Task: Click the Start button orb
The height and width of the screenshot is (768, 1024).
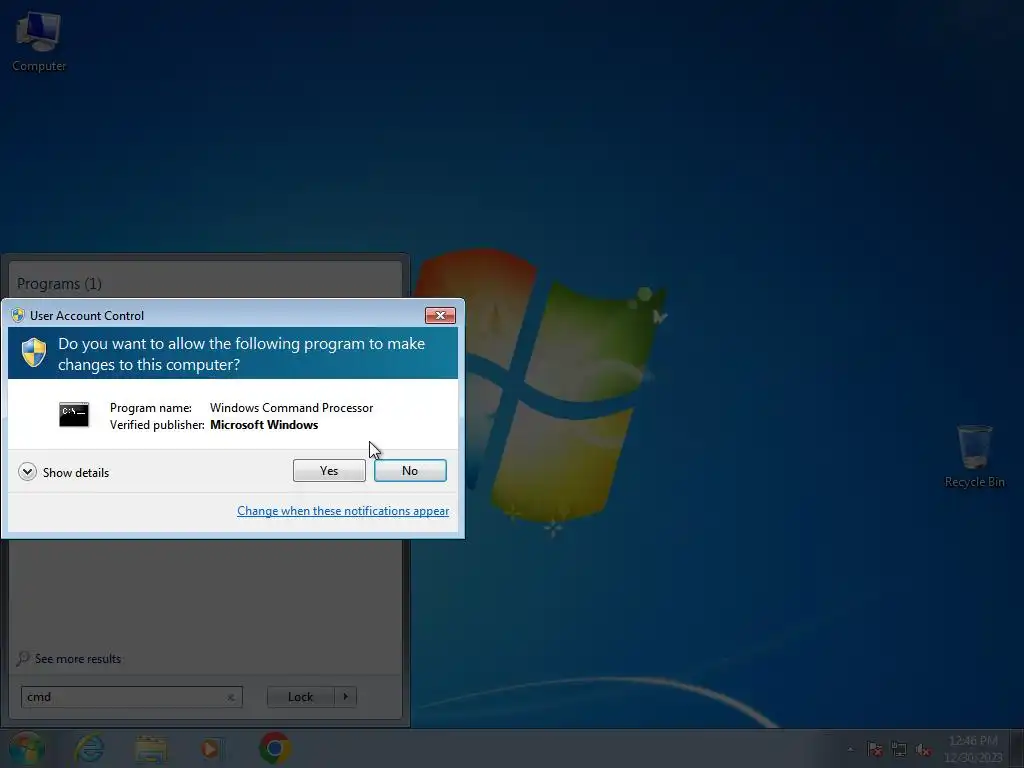Action: (27, 748)
